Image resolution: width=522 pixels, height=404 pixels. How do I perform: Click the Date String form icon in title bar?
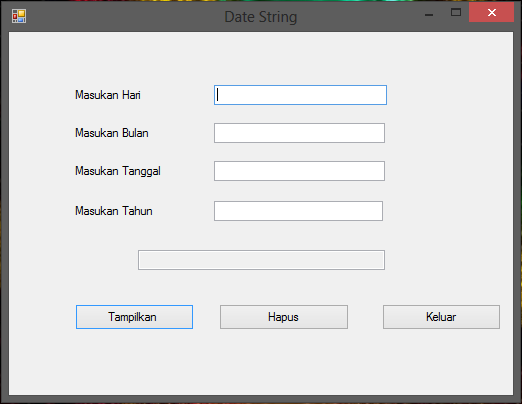pos(19,16)
